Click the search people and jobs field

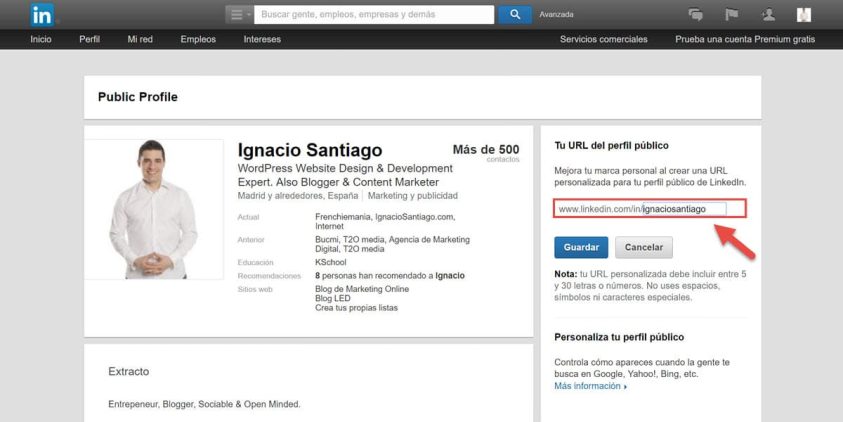(x=374, y=15)
